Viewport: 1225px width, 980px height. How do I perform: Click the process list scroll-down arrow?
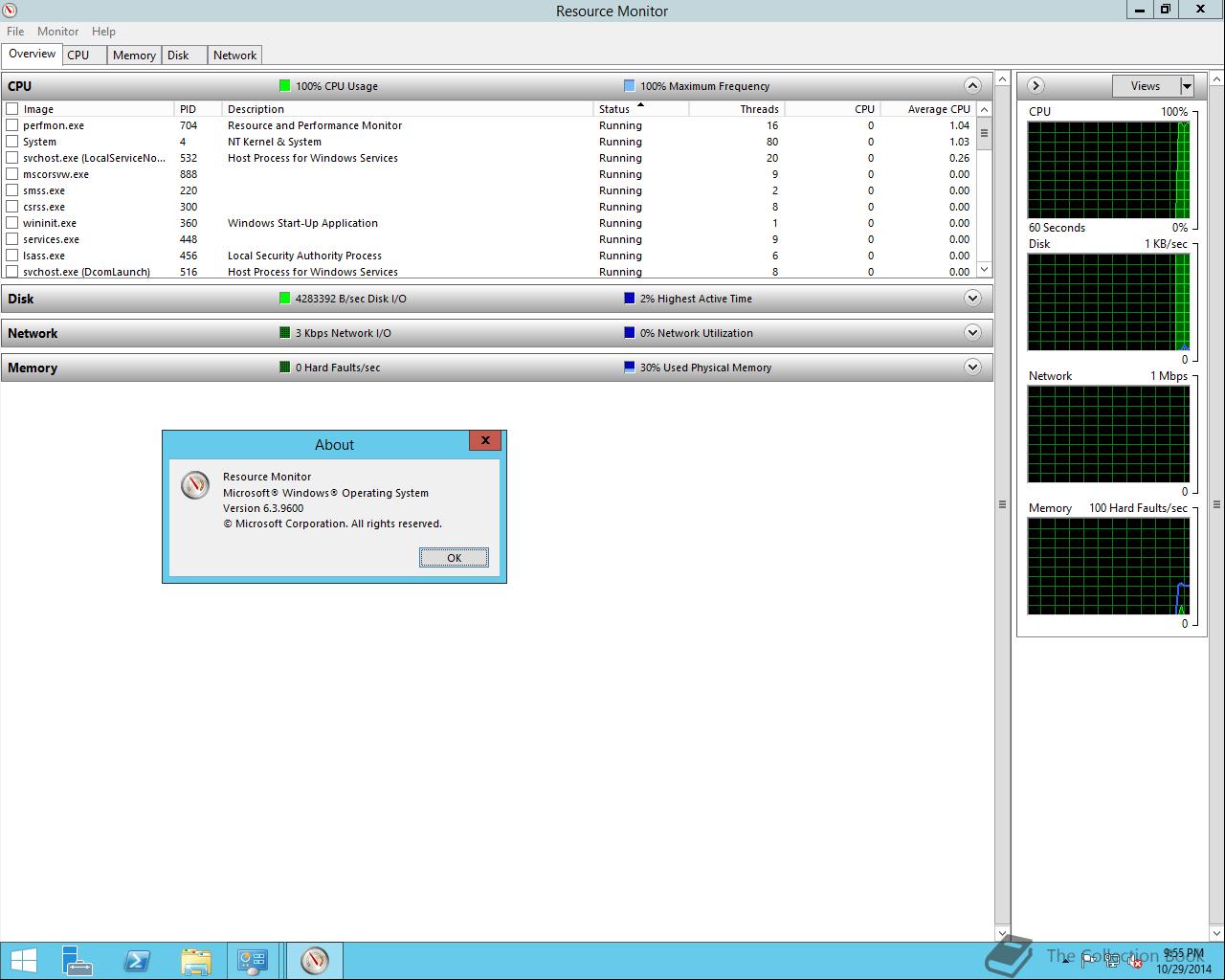[984, 270]
